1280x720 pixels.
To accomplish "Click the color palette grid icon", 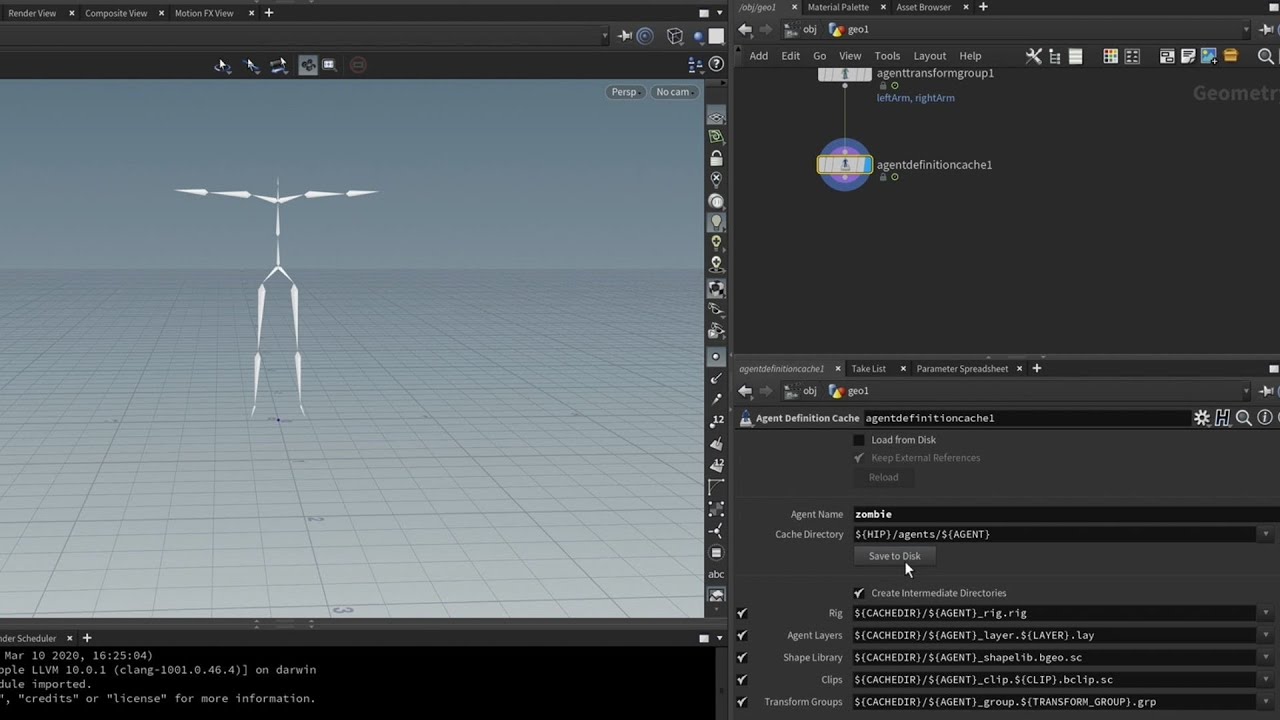I will click(1110, 56).
